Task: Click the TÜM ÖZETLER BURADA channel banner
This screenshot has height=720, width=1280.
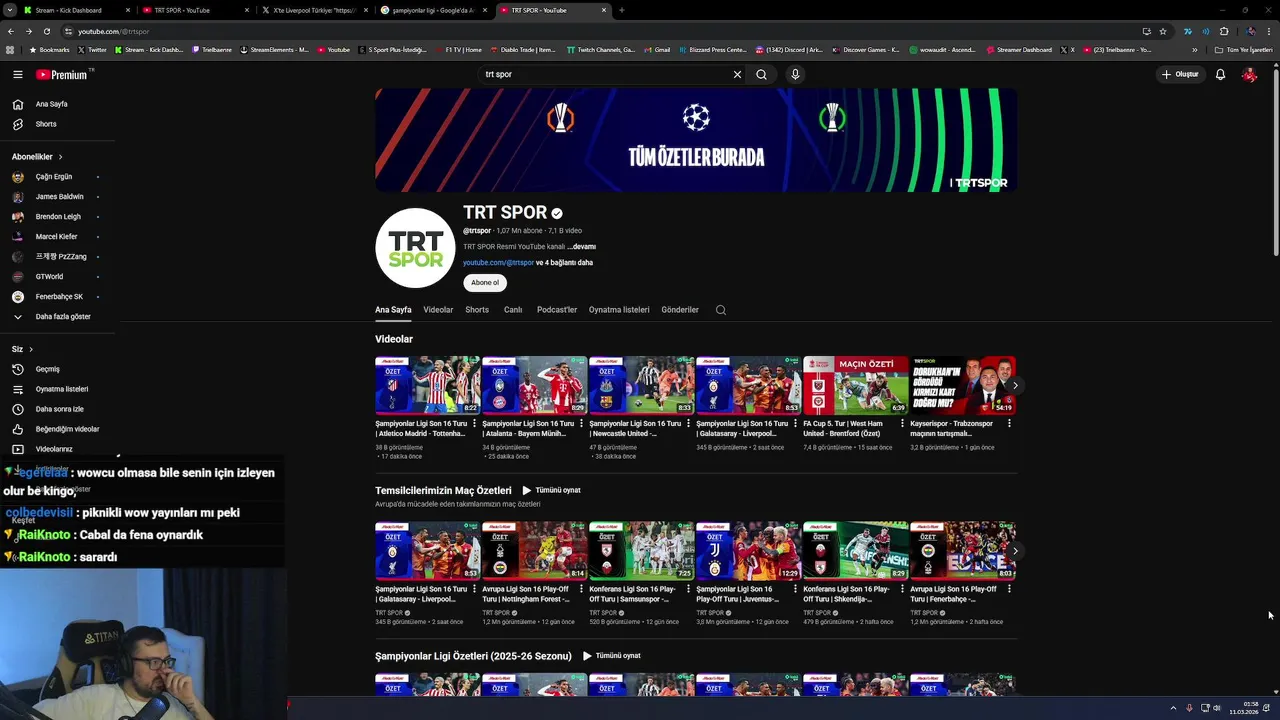Action: tap(696, 140)
